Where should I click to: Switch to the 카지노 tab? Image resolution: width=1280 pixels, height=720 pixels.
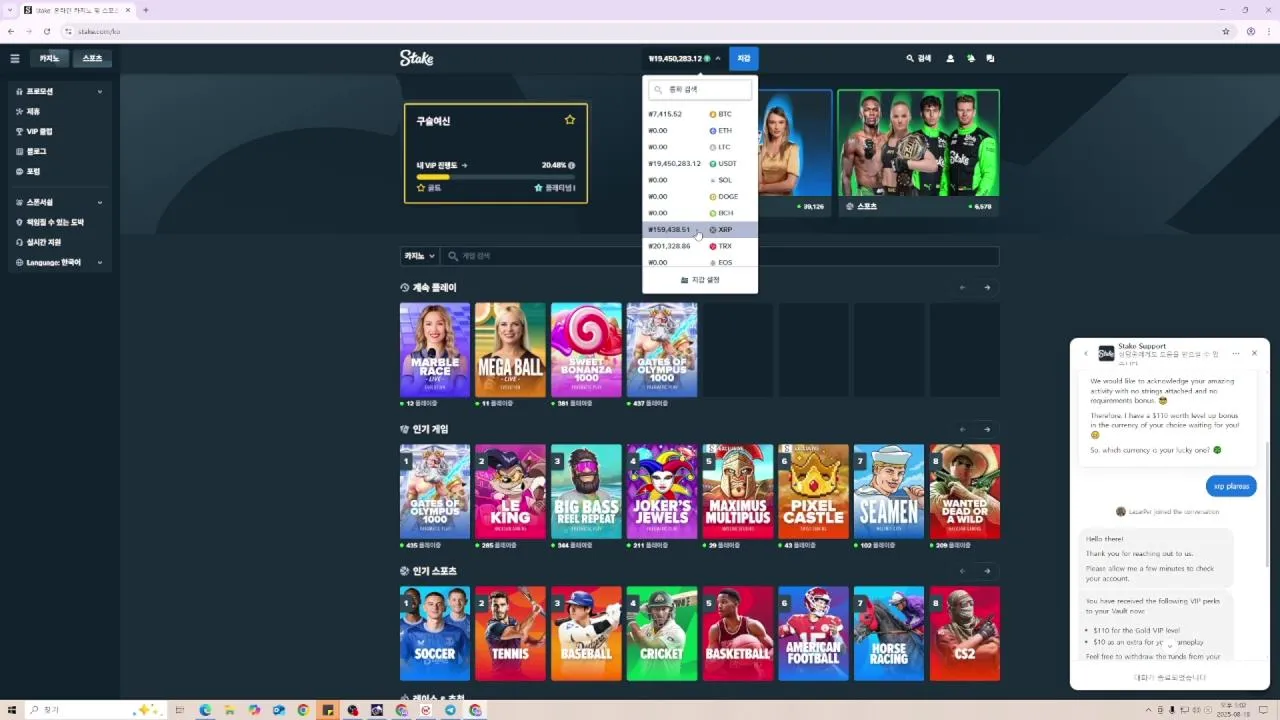pyautogui.click(x=49, y=59)
